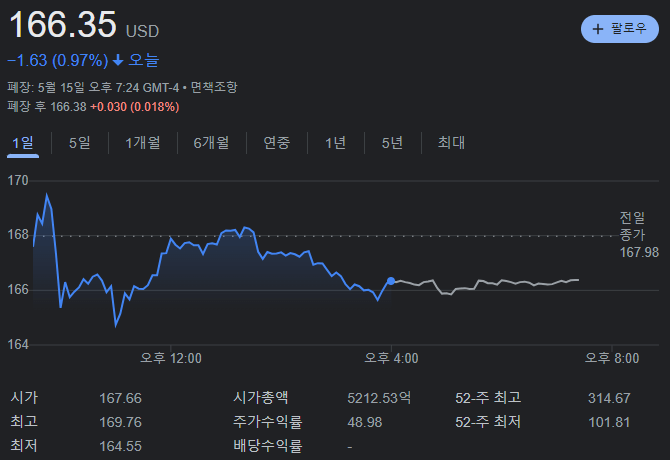Click the -1.63 (0.97%) change text
This screenshot has width=670, height=460.
(x=58, y=61)
